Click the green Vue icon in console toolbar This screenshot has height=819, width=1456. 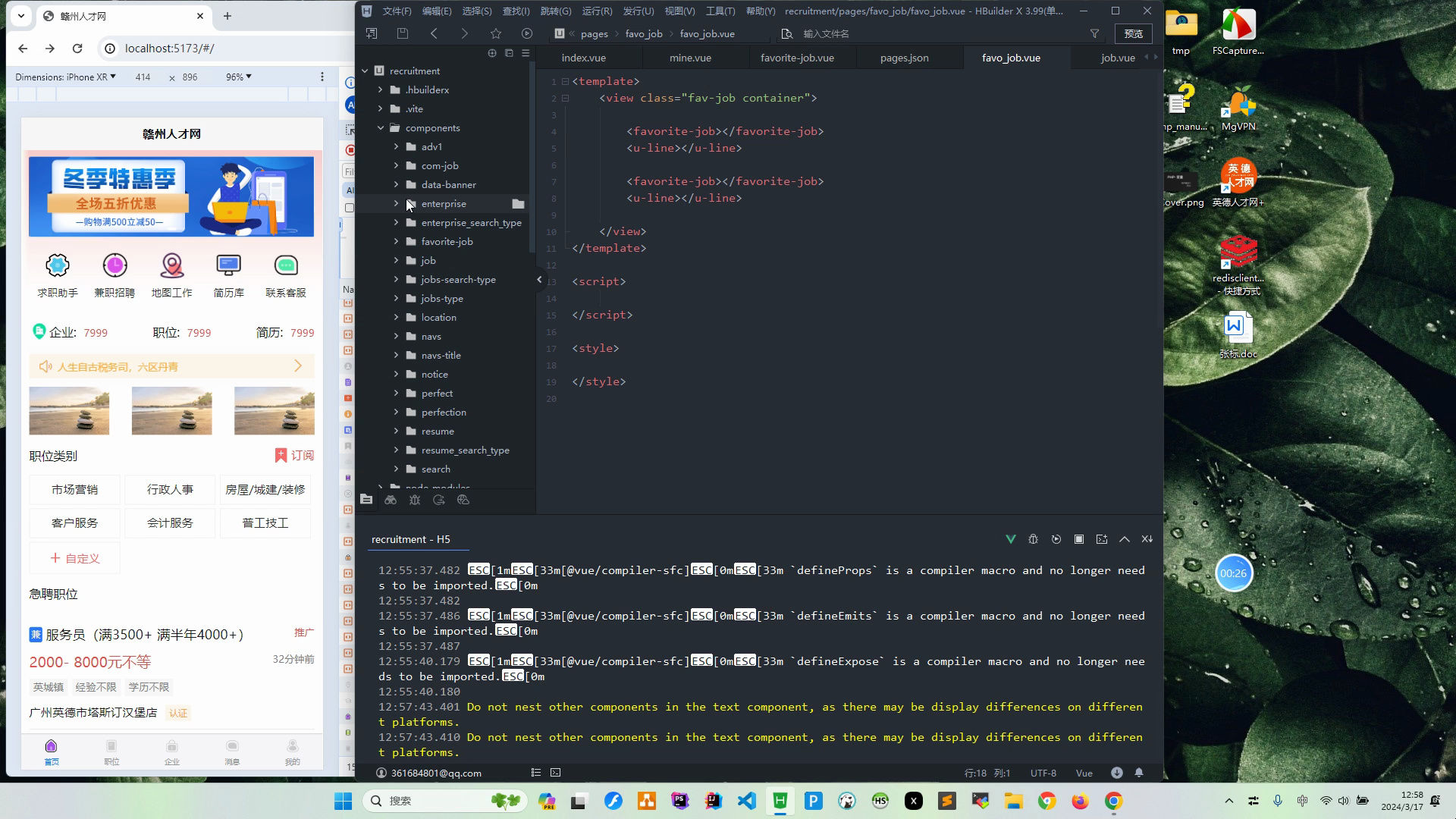(x=1010, y=539)
